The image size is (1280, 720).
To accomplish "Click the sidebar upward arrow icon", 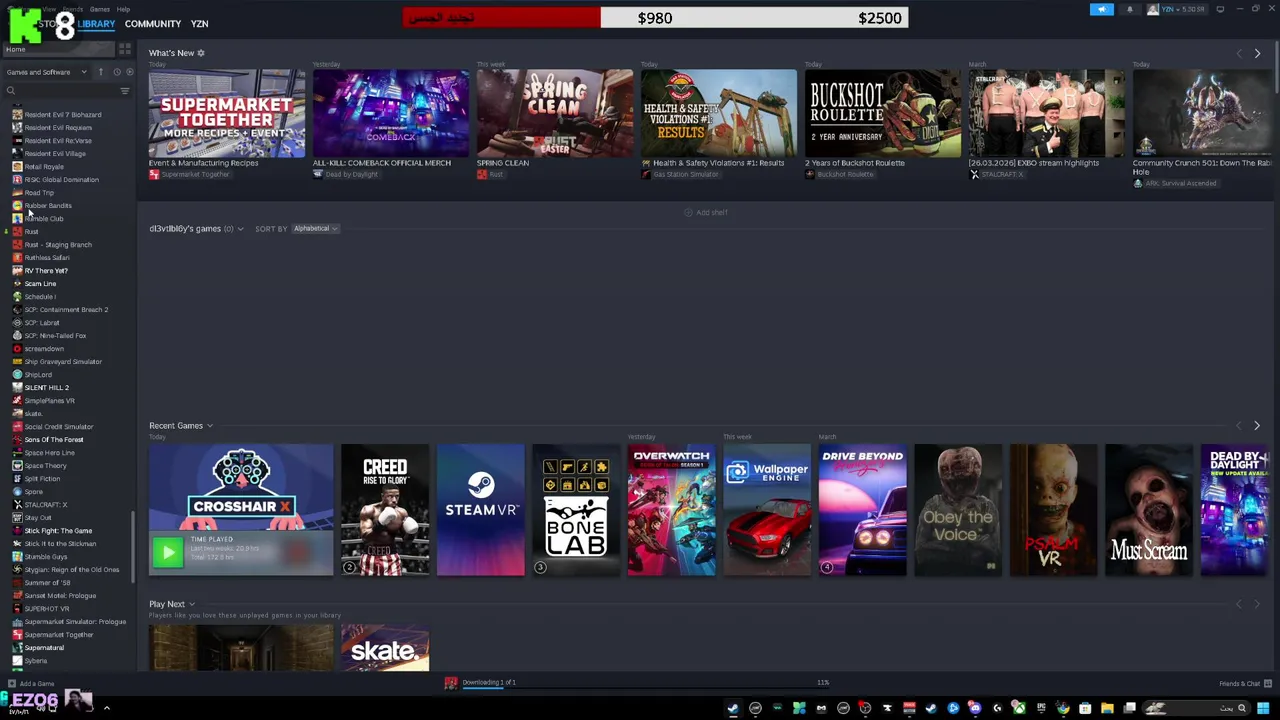I will [x=100, y=72].
